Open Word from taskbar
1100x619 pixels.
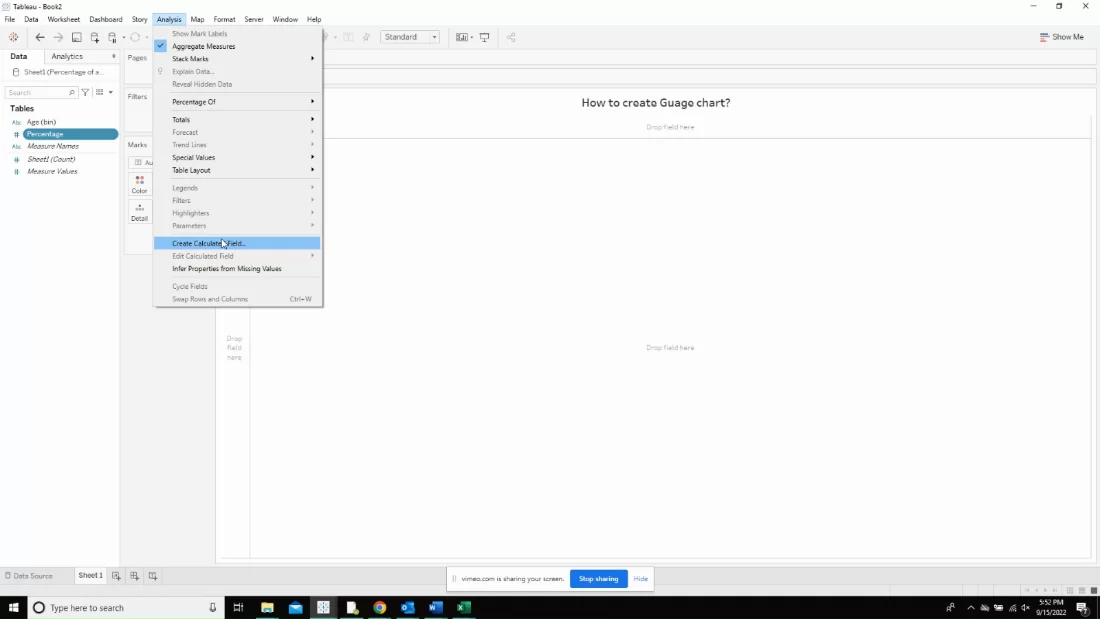[x=436, y=608]
